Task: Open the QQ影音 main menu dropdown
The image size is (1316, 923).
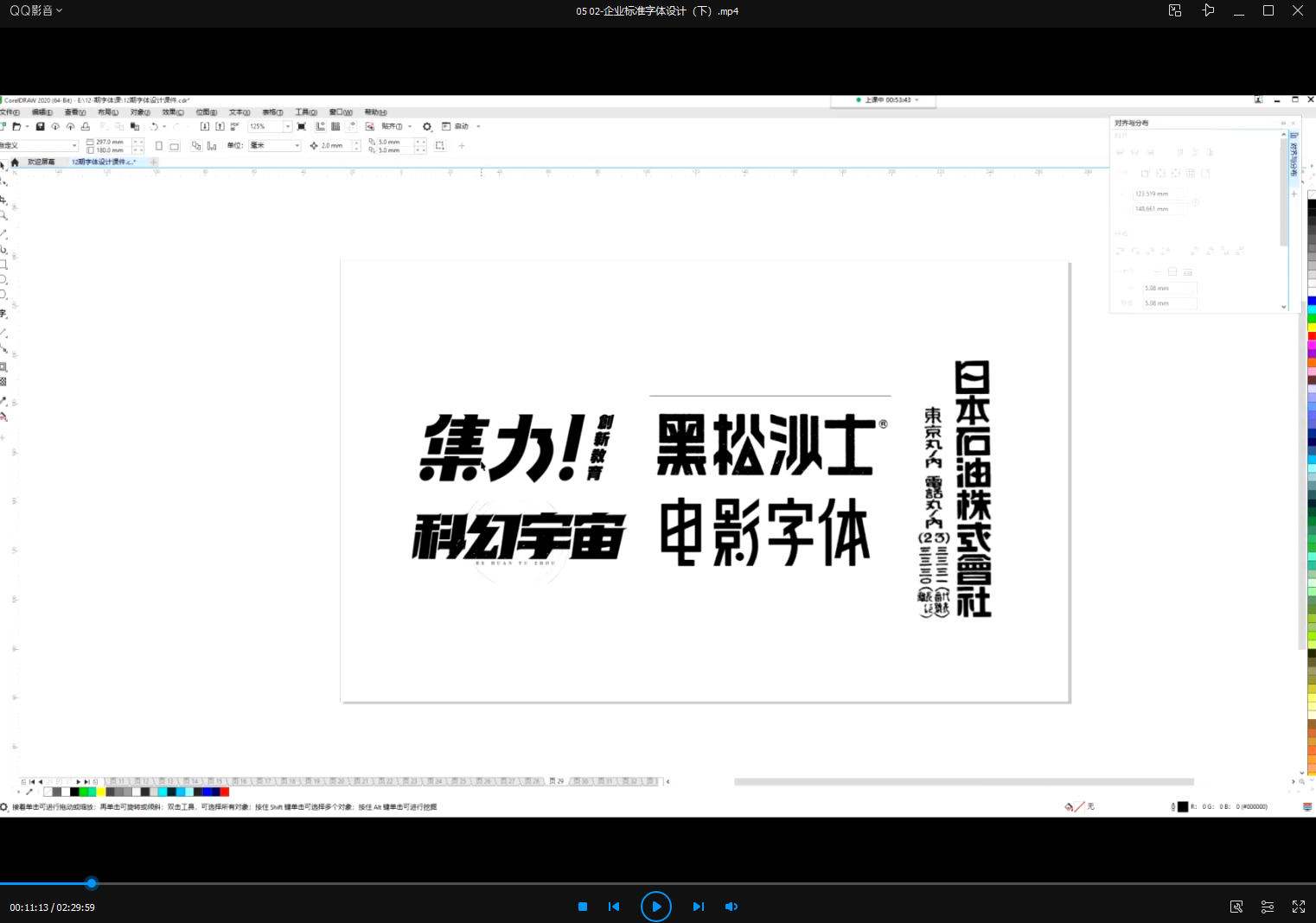Action: click(x=35, y=10)
